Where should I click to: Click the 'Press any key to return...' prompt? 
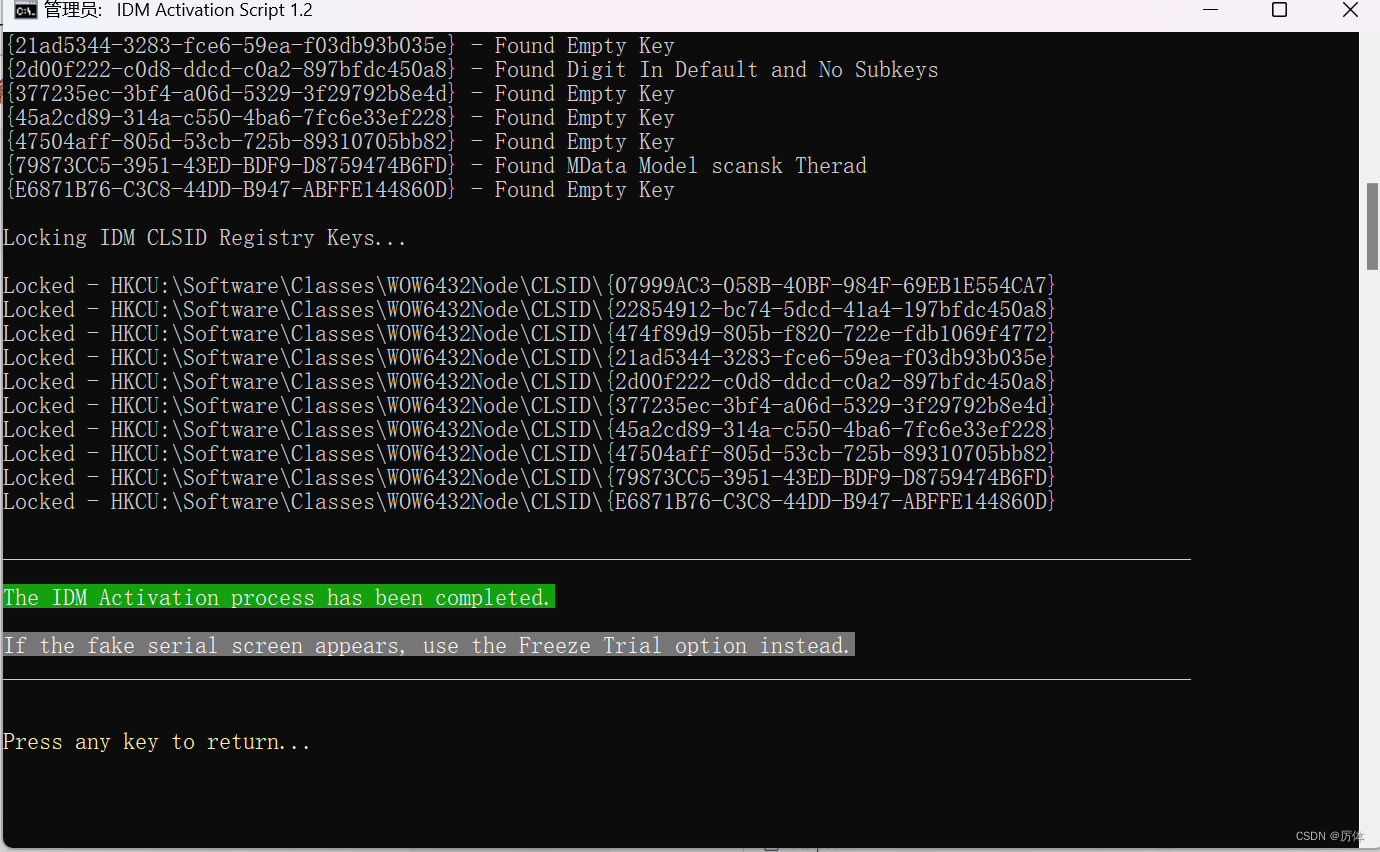tap(157, 742)
